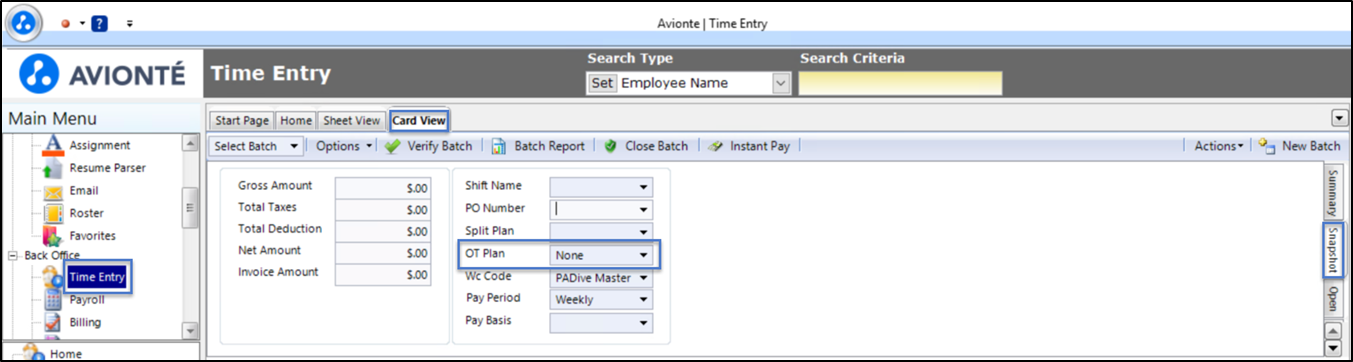Switch to the Home tab
This screenshot has height=362, width=1353.
(x=296, y=120)
